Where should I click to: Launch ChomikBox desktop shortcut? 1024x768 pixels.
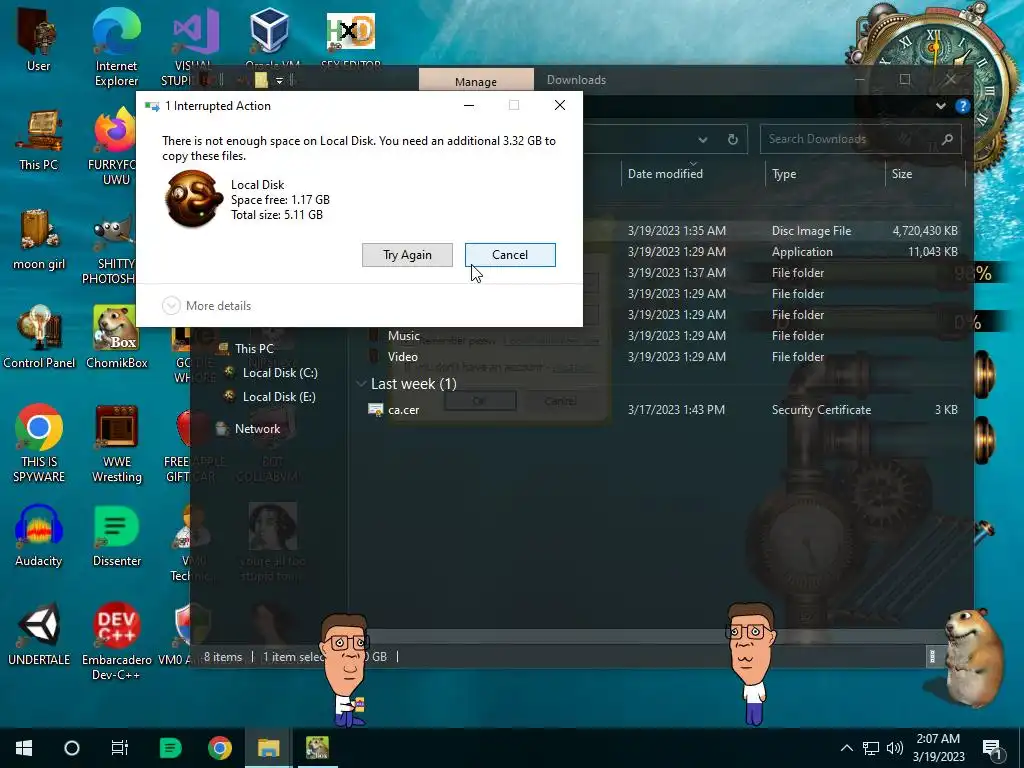coord(116,338)
